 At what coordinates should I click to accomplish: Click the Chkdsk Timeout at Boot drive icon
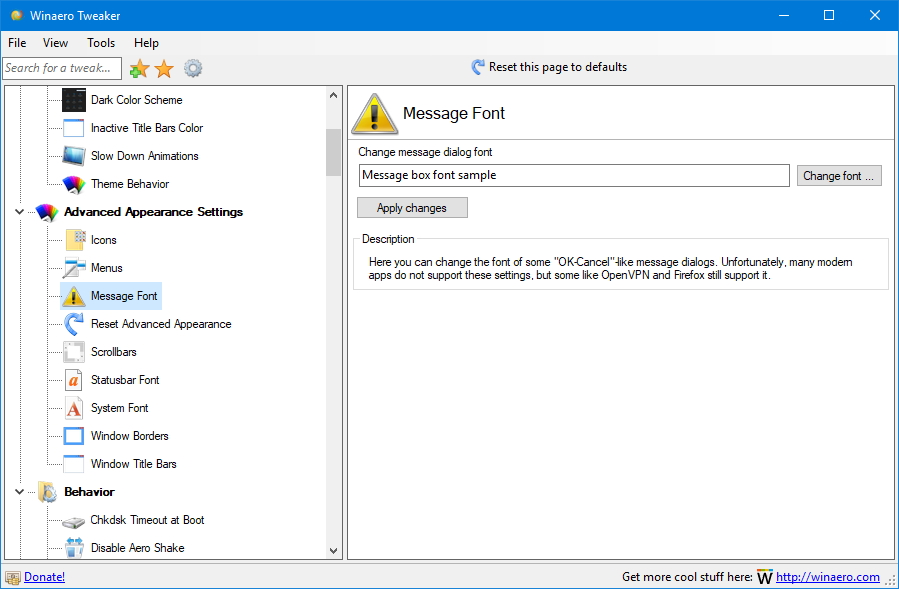click(x=73, y=521)
